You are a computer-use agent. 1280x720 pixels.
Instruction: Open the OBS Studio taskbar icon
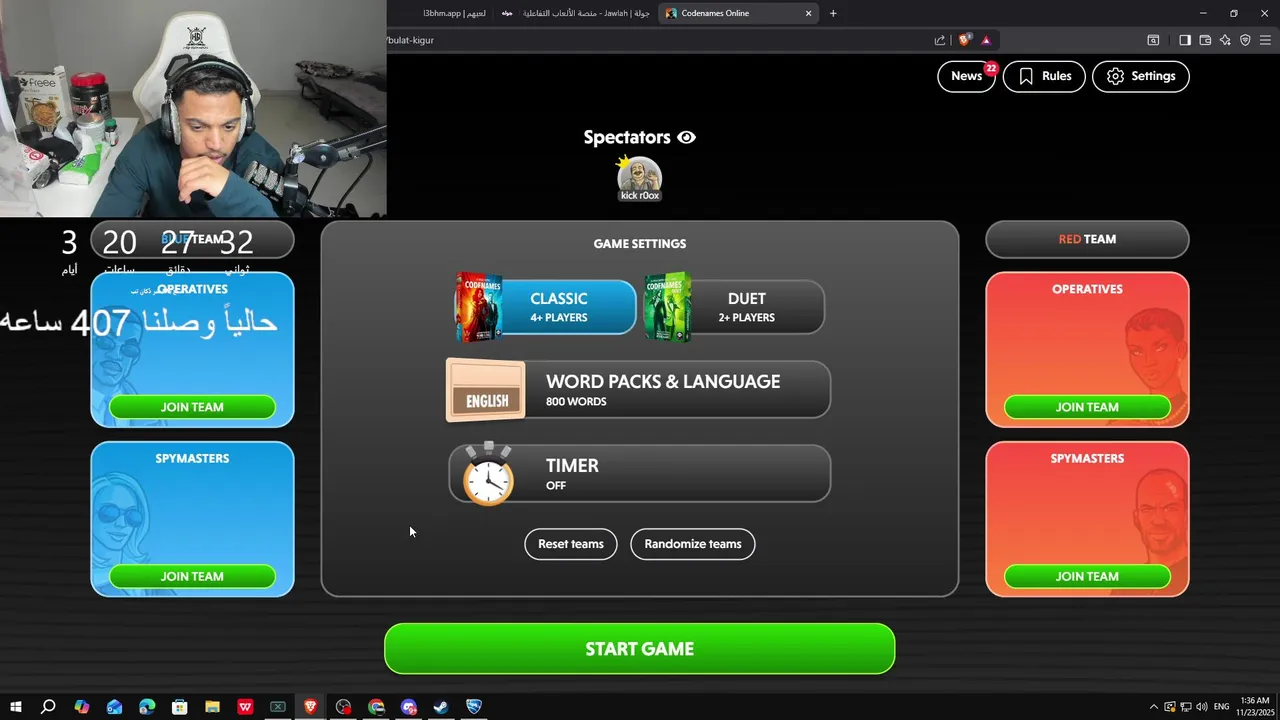point(344,707)
